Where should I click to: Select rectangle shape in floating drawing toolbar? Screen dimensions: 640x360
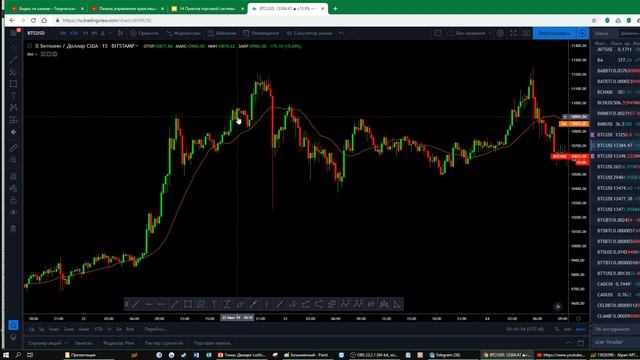point(188,304)
